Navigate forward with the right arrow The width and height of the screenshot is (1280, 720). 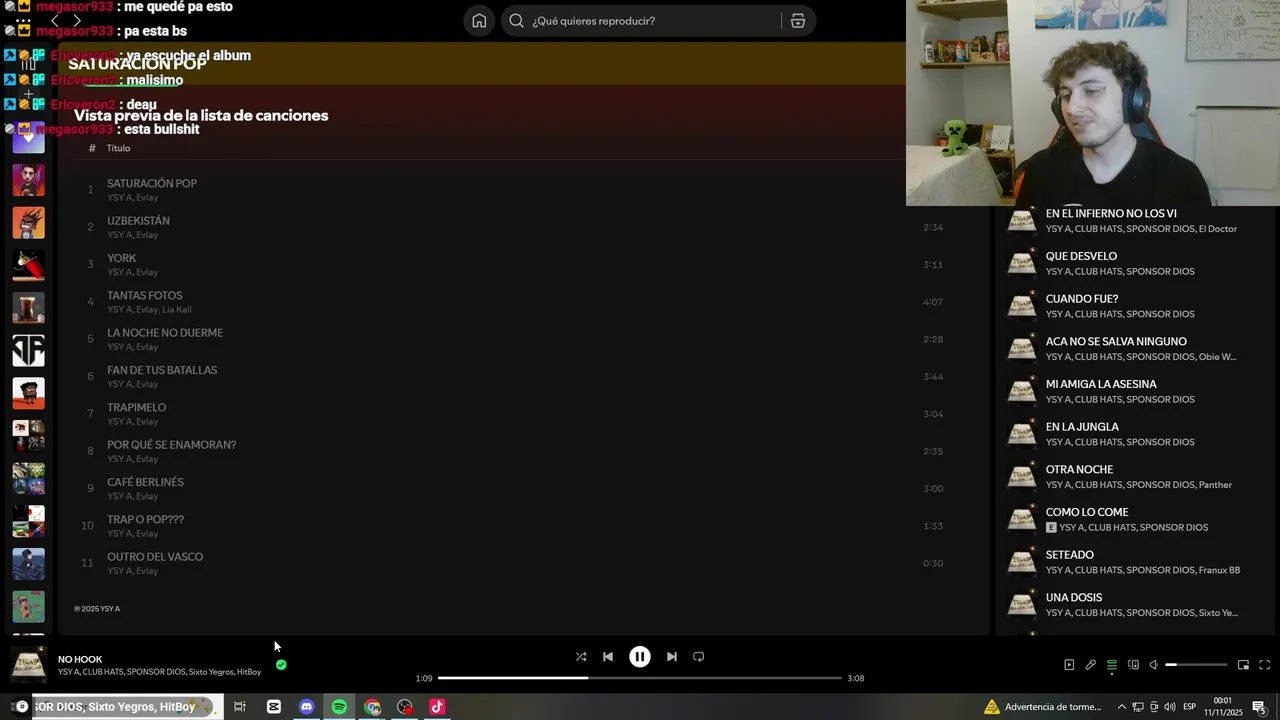tap(77, 21)
